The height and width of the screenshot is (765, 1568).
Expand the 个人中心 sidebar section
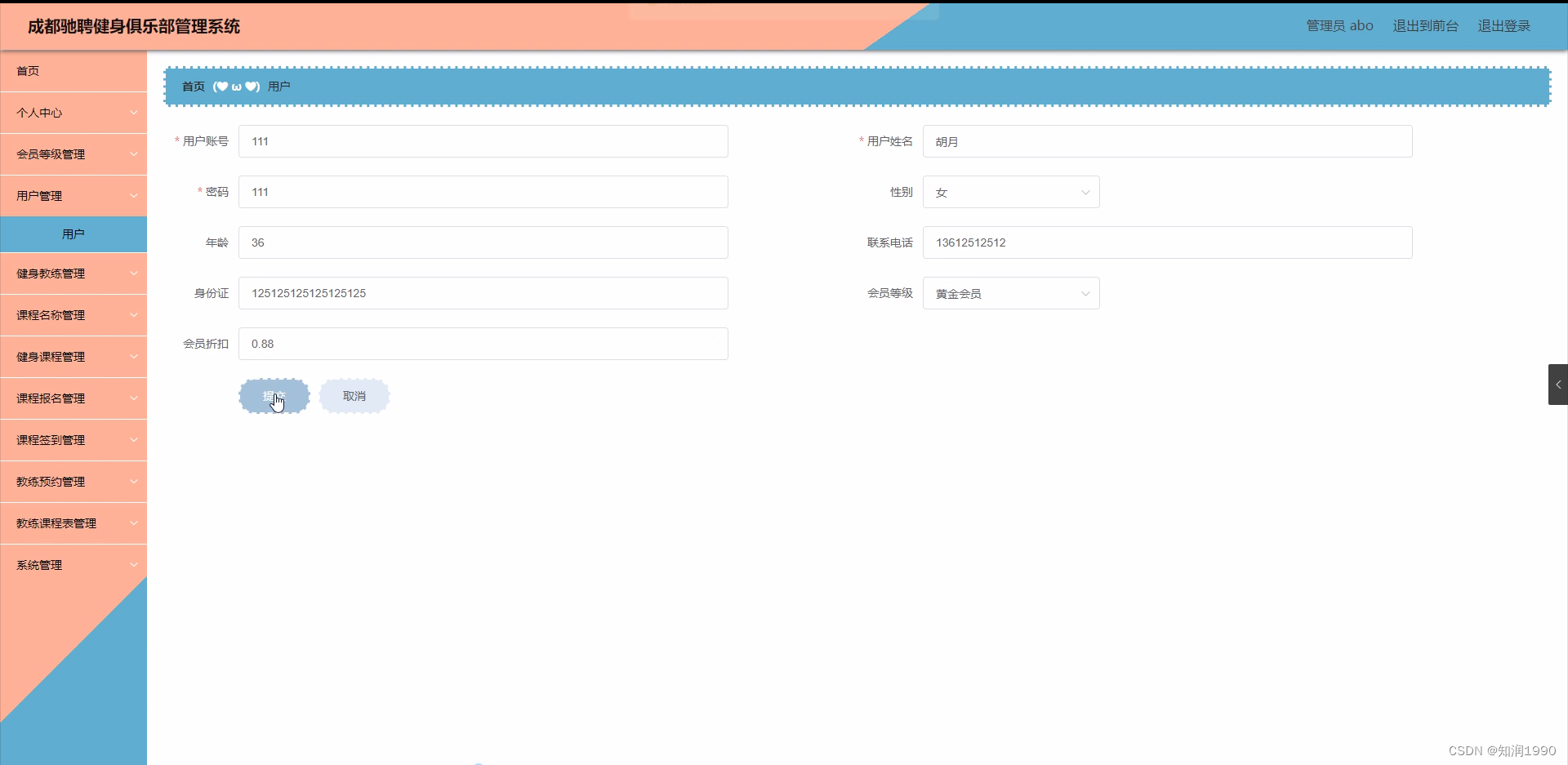click(x=73, y=113)
